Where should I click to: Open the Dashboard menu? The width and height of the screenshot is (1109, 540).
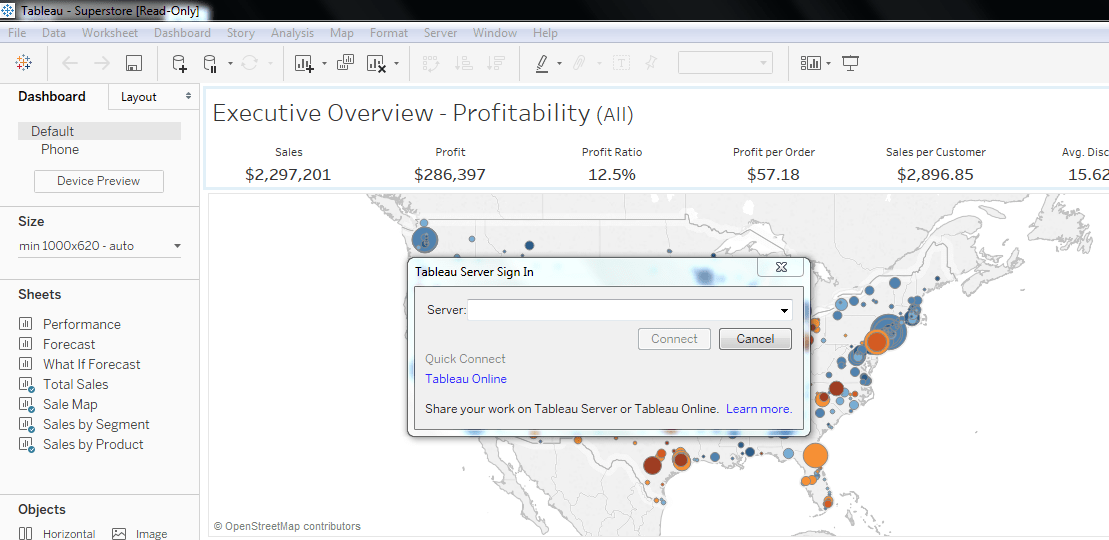(182, 33)
